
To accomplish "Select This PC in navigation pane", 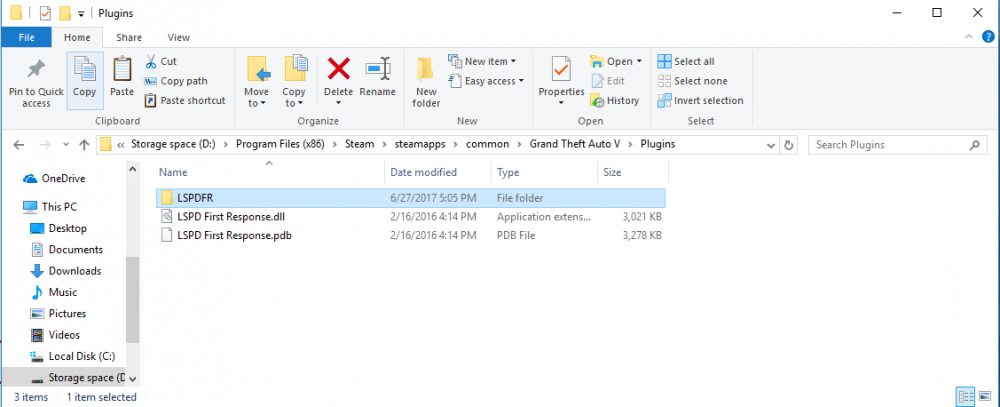I will coord(50,207).
